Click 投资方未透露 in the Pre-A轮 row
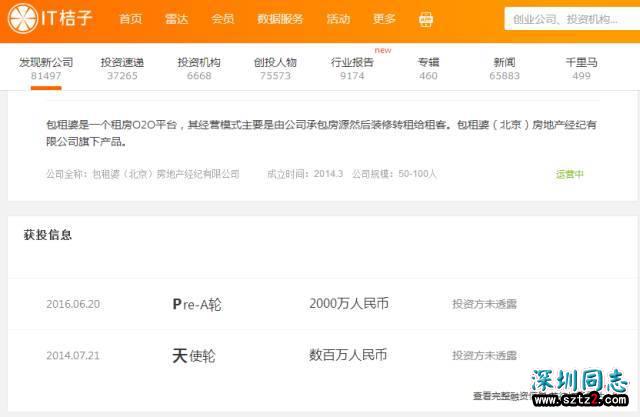The image size is (640, 417). pyautogui.click(x=484, y=304)
